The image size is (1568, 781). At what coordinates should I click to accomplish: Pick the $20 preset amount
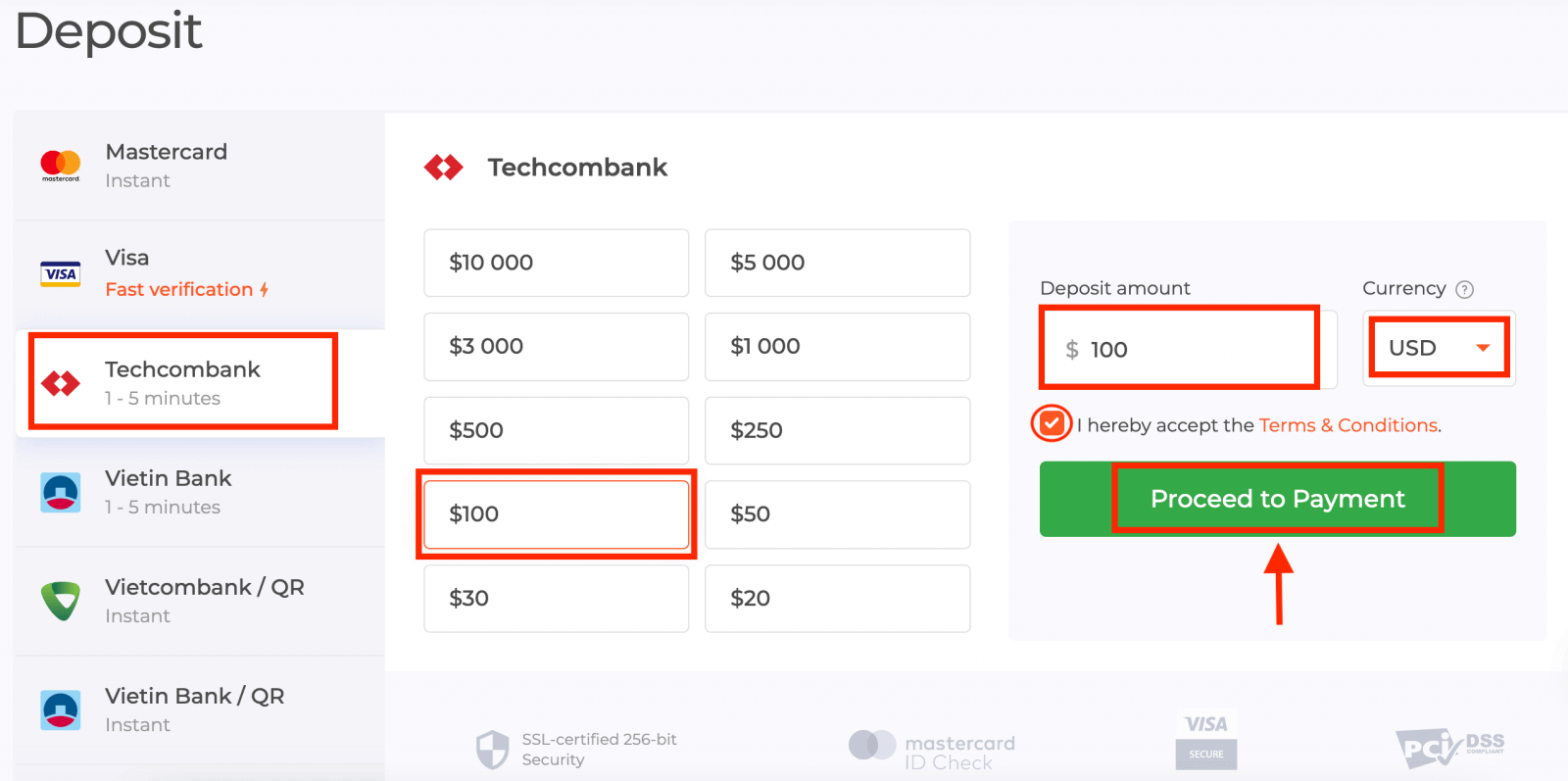pos(837,598)
